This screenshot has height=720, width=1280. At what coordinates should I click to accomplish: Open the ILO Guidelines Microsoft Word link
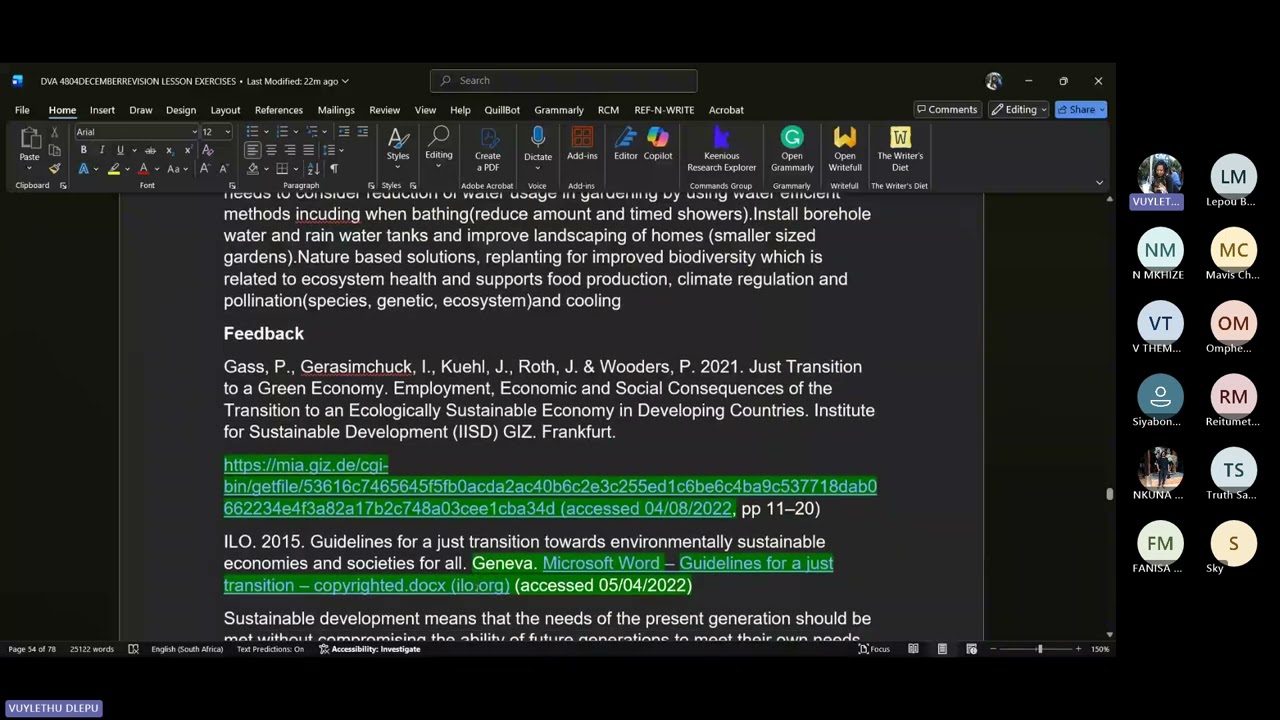click(528, 574)
